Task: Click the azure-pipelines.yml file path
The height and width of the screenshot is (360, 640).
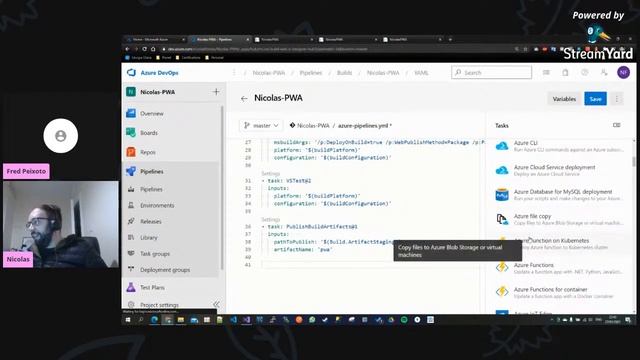Action: click(363, 126)
